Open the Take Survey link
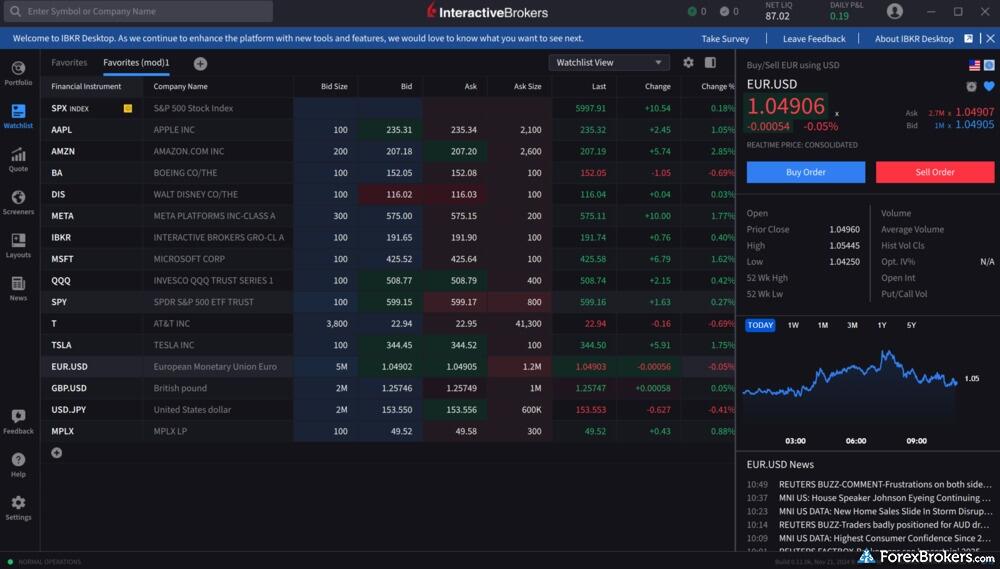The width and height of the screenshot is (1000, 569). [725, 39]
